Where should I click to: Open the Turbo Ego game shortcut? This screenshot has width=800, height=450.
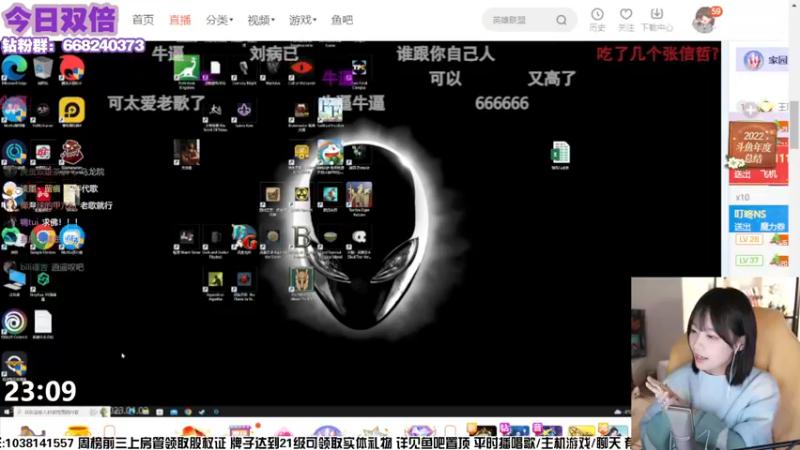[359, 198]
